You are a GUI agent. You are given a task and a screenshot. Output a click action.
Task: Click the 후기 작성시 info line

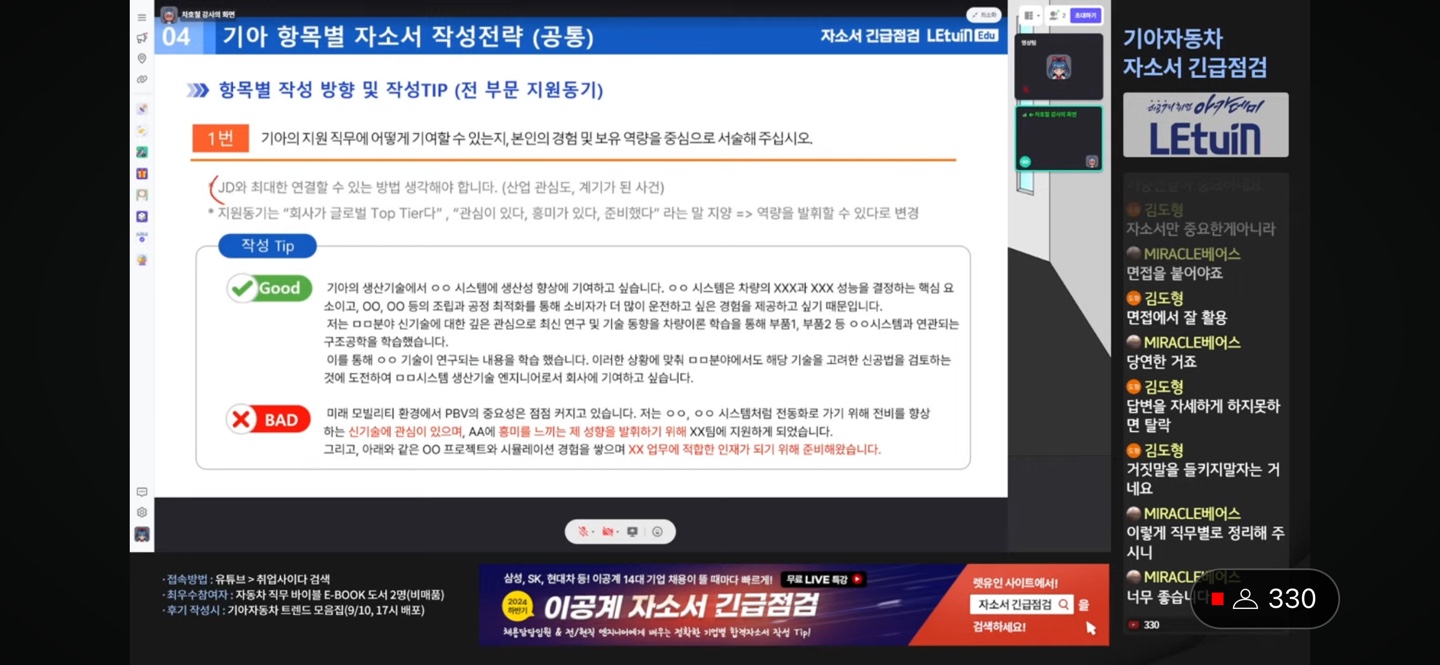pos(295,610)
